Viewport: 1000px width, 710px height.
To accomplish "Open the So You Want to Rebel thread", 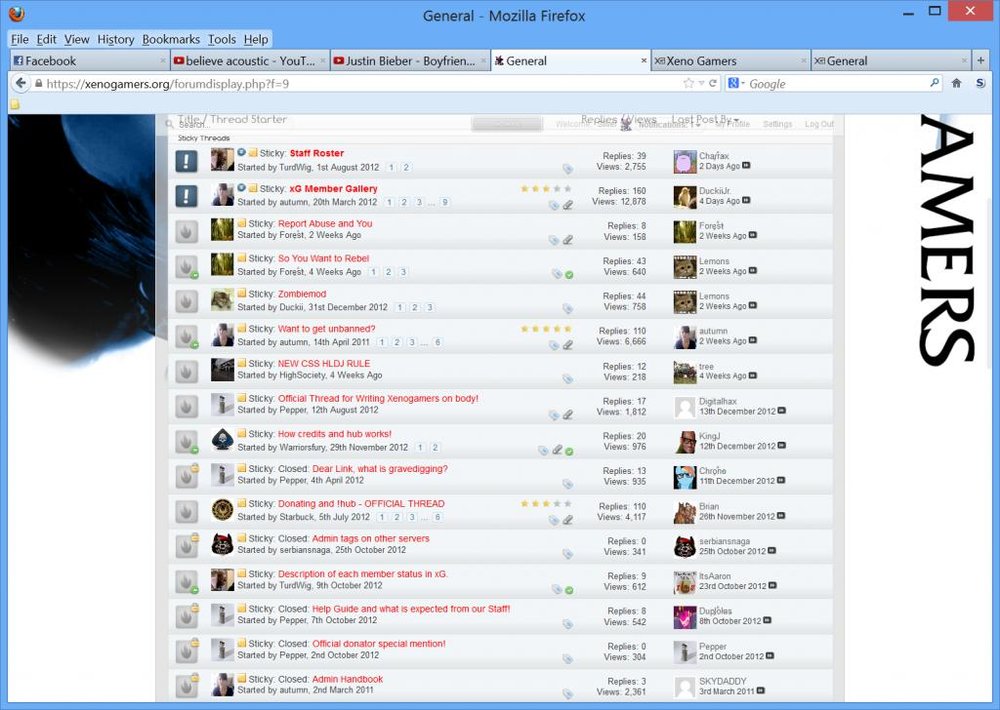I will (x=323, y=258).
